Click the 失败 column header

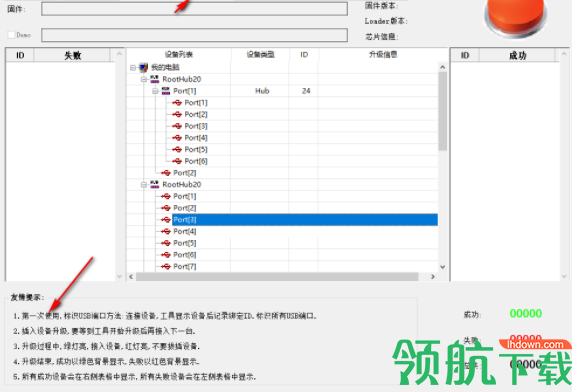click(72, 55)
